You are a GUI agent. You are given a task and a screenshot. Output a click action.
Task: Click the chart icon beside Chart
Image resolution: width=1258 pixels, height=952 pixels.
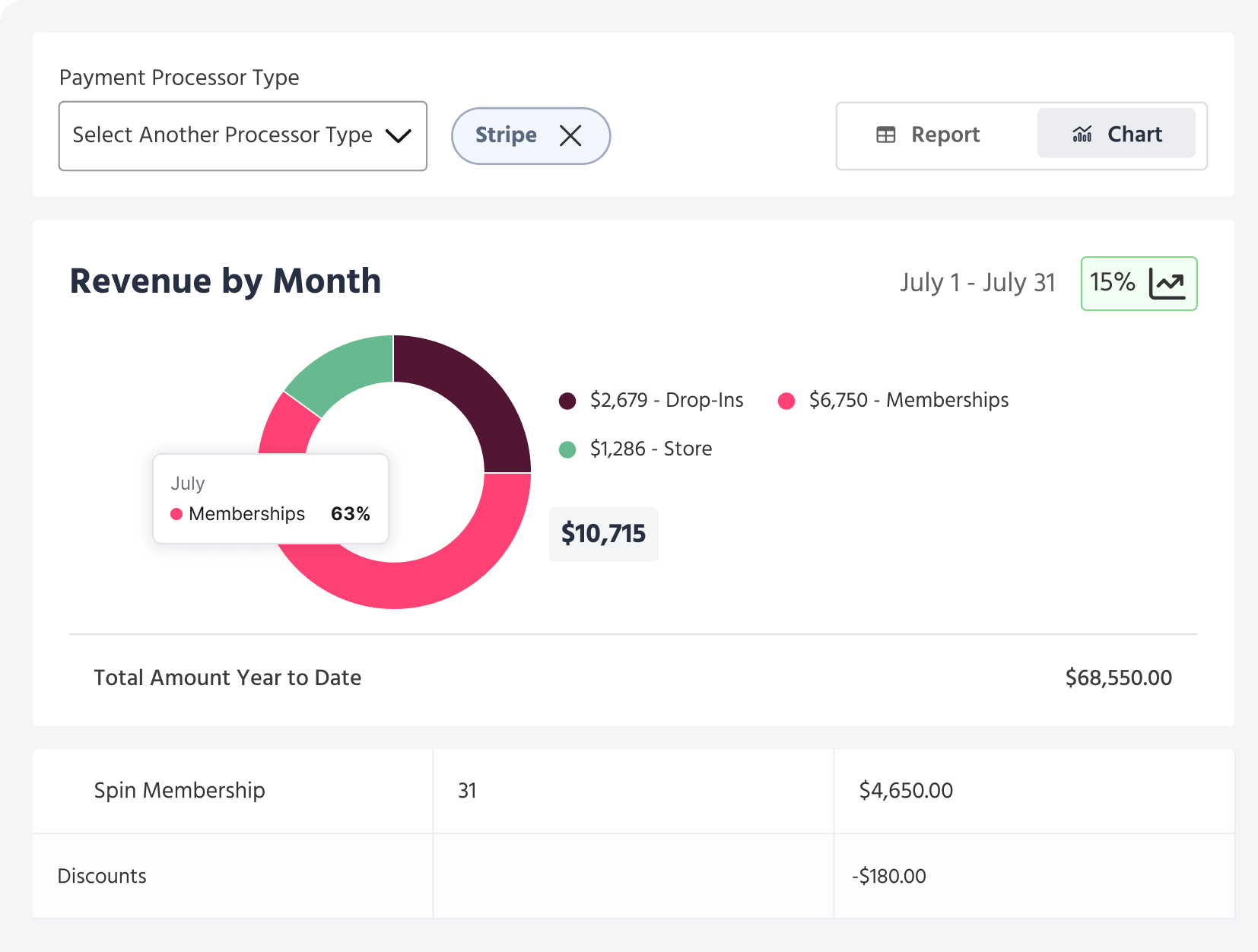pos(1082,134)
